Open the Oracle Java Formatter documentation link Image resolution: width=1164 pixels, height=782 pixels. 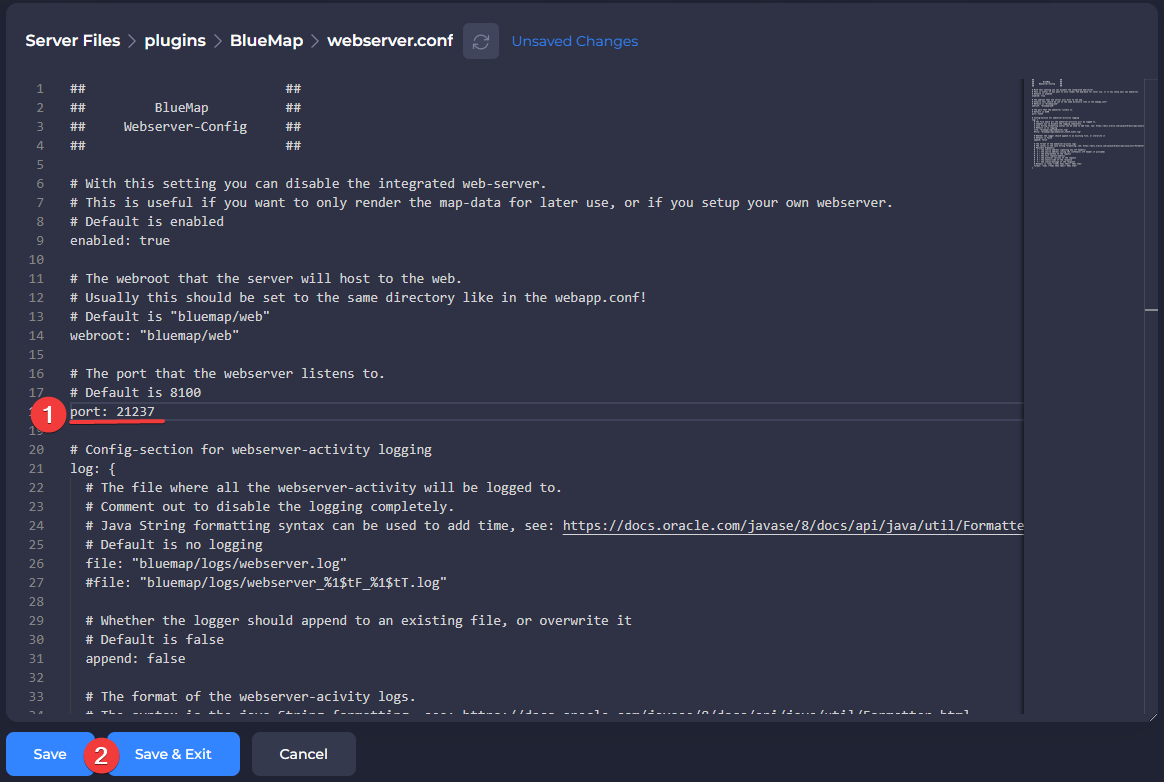pos(790,525)
